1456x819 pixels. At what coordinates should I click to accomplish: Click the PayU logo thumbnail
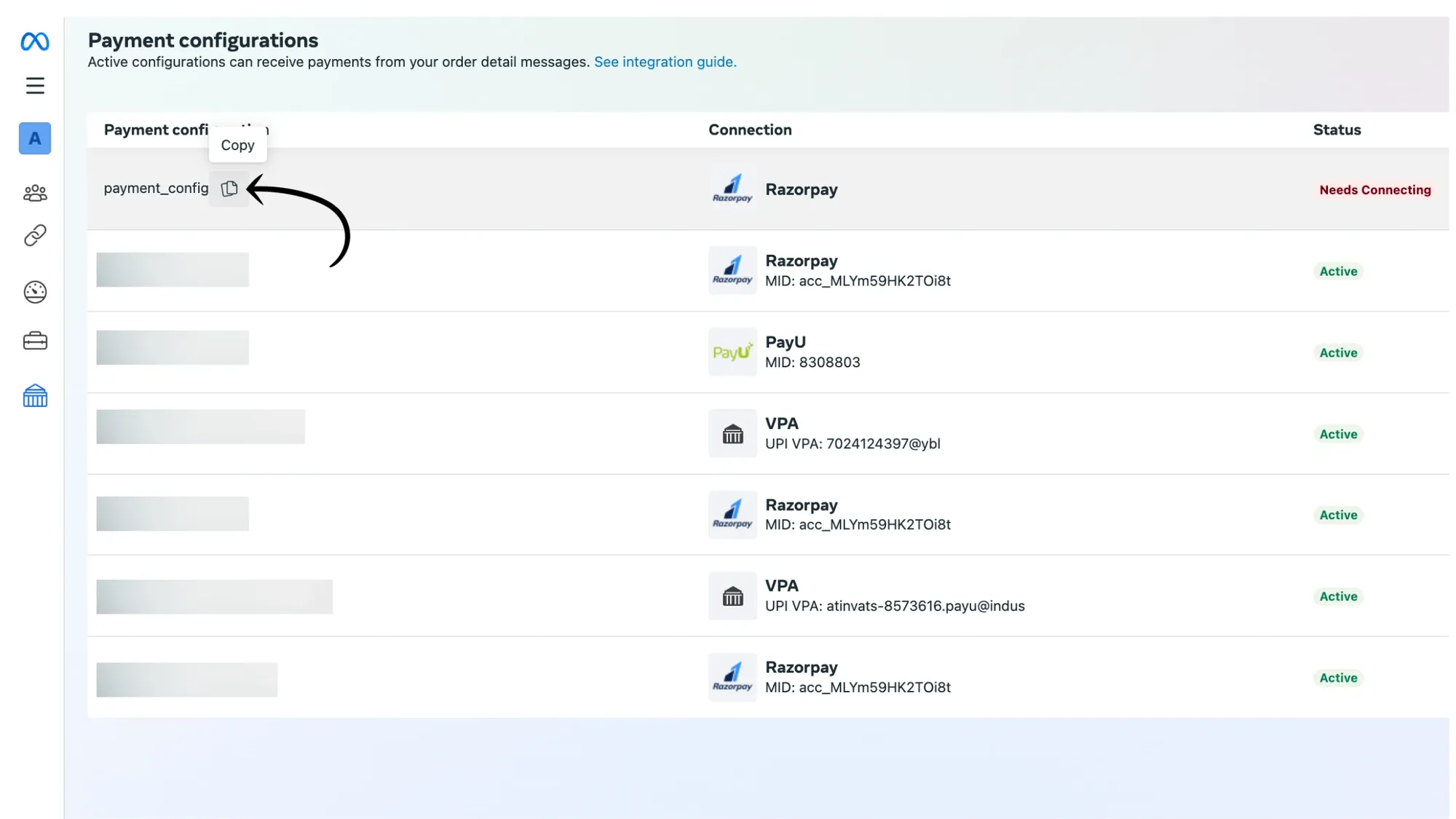(732, 352)
